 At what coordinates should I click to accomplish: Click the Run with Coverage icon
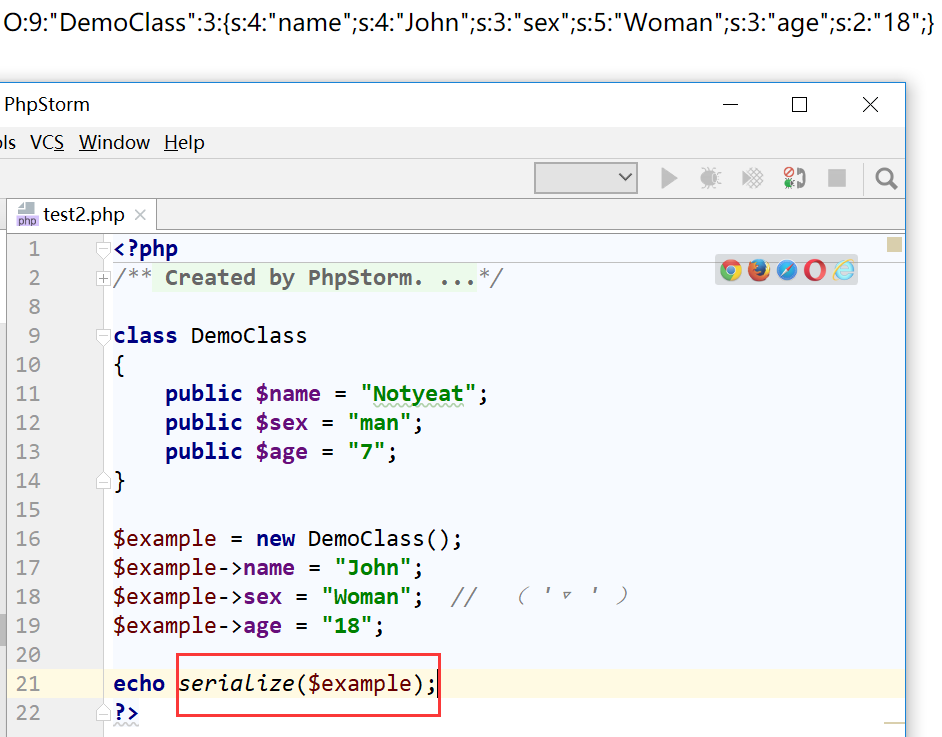pyautogui.click(x=752, y=178)
